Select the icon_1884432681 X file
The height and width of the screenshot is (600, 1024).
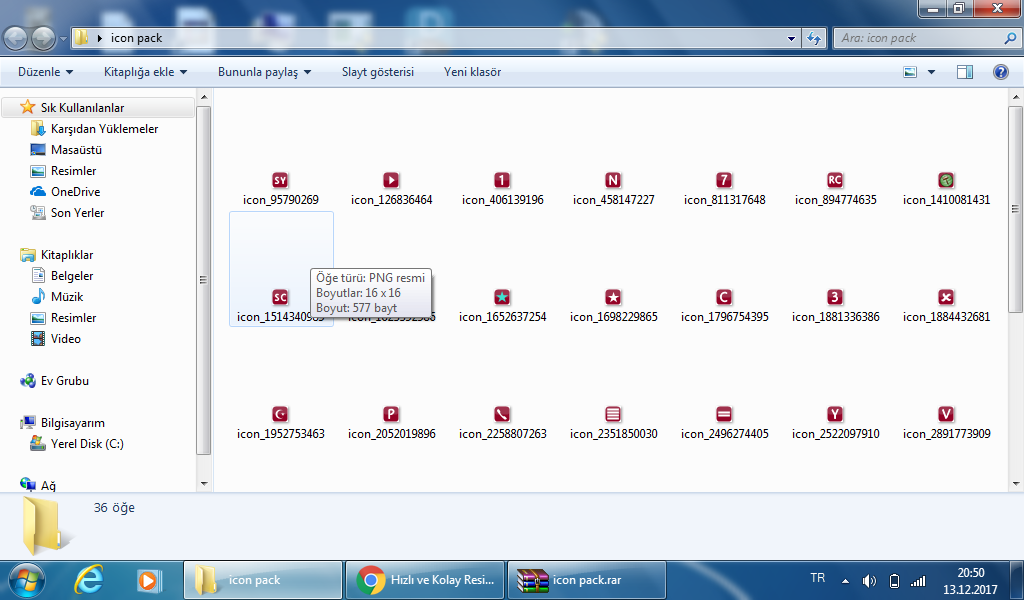[946, 306]
